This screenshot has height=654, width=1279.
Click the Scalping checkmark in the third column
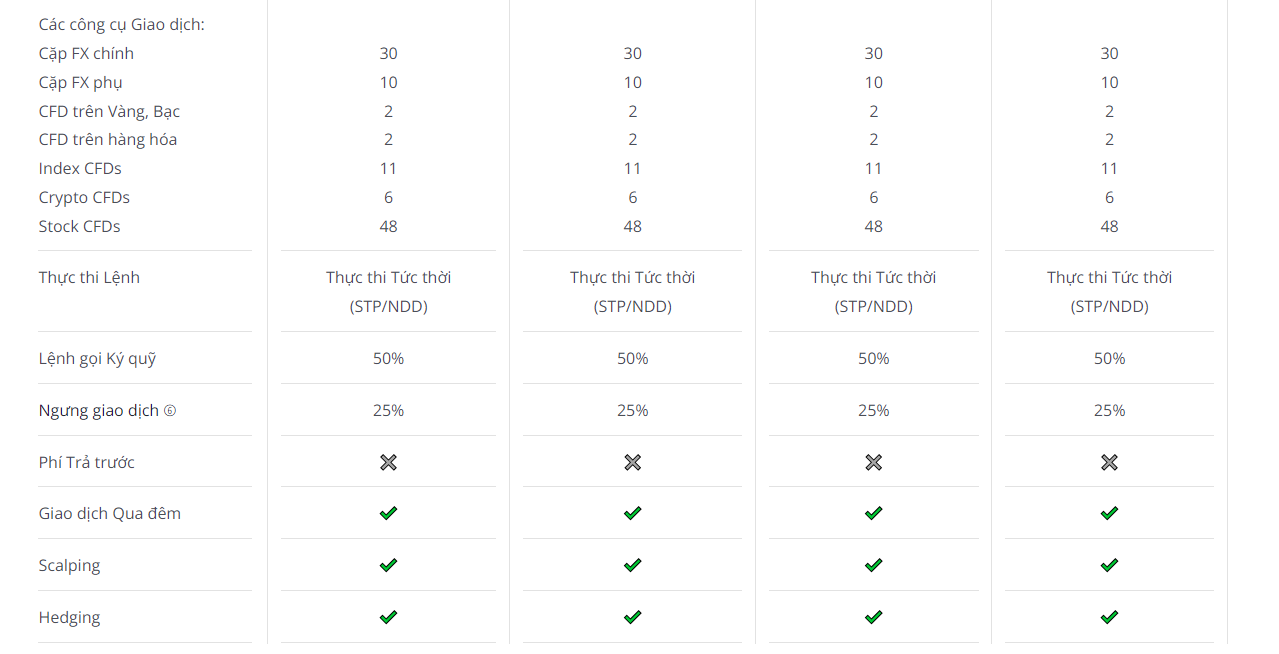click(873, 565)
